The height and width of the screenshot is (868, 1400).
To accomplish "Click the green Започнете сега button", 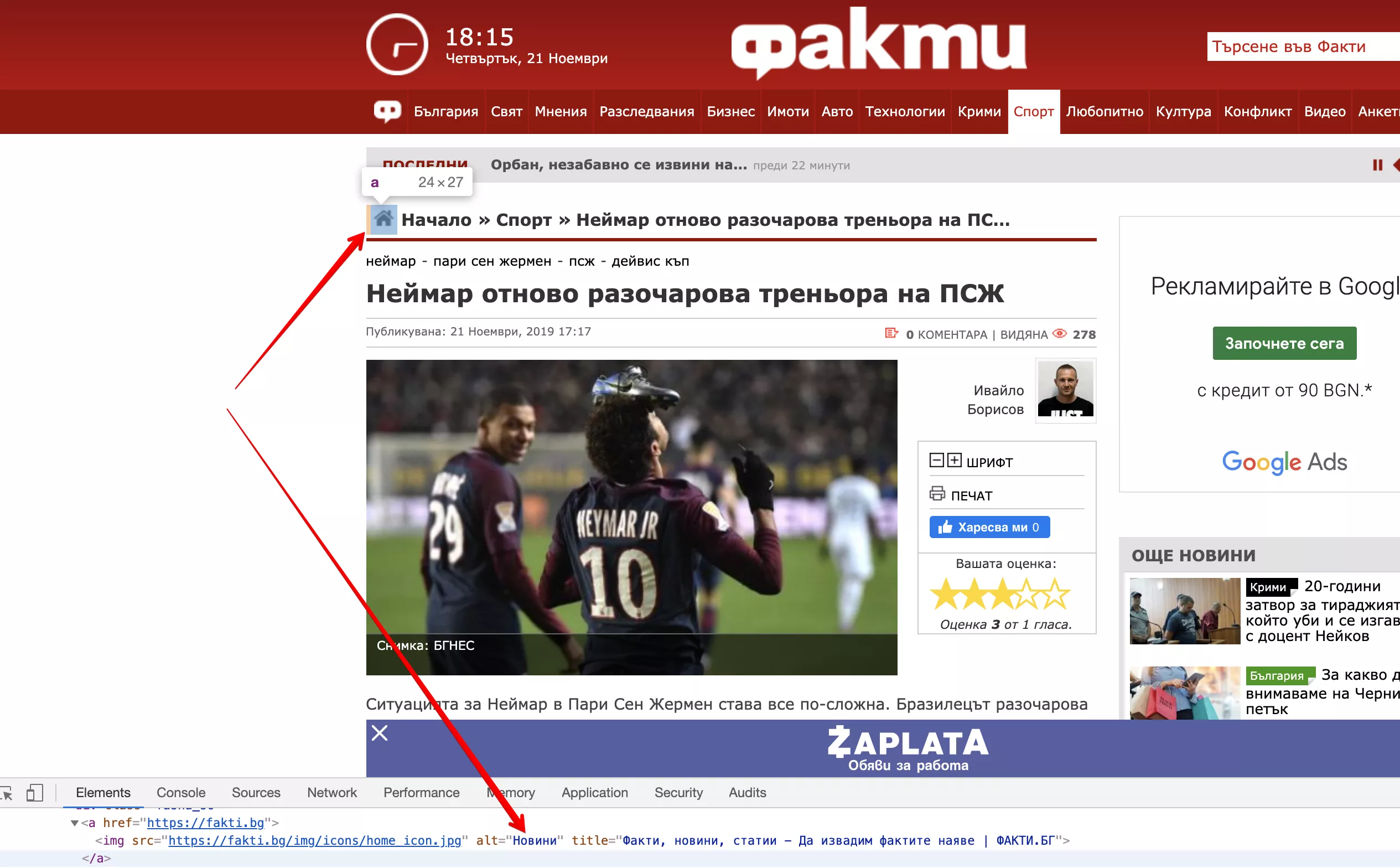I will click(x=1284, y=343).
